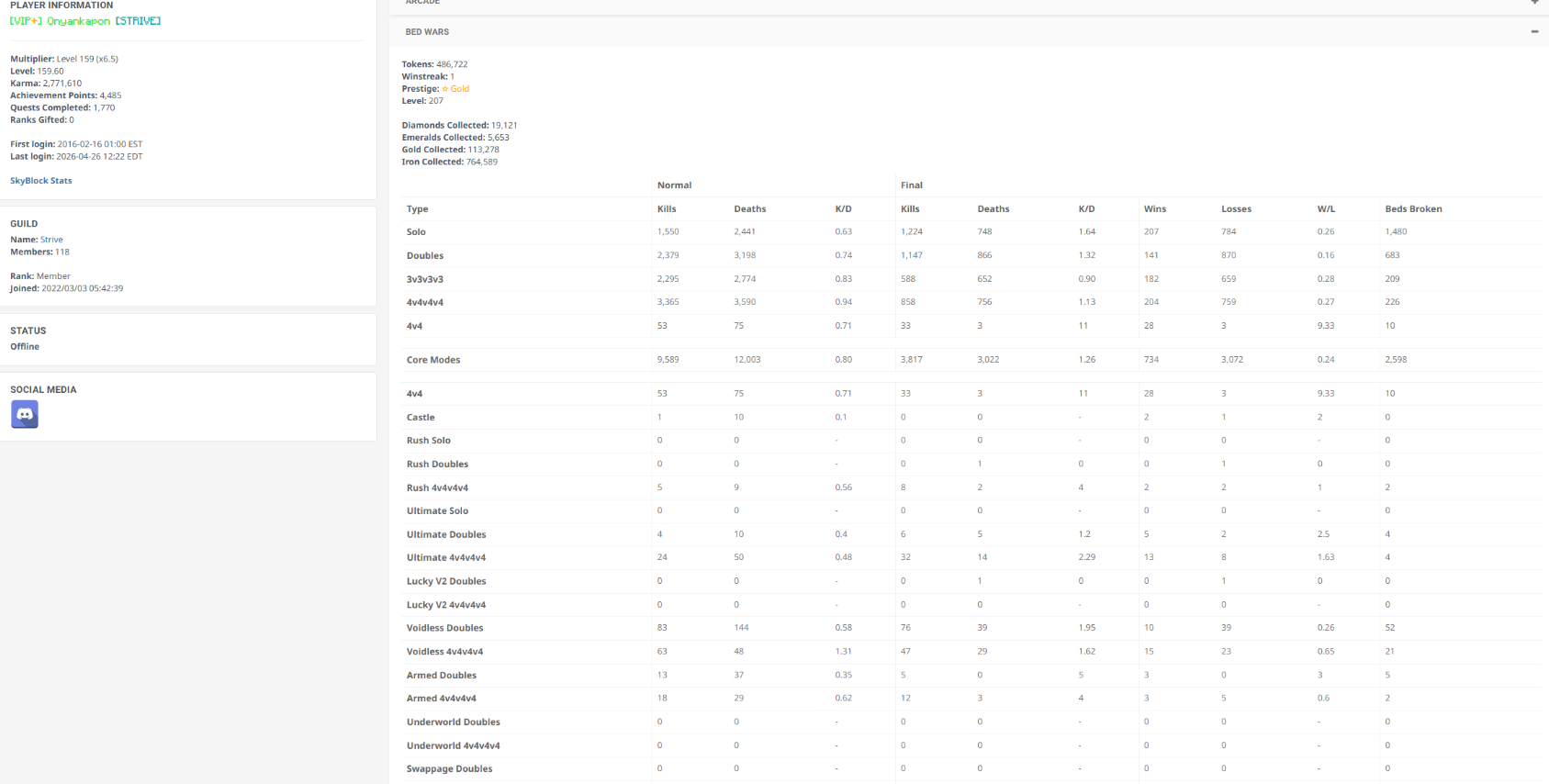1549x784 pixels.
Task: Select the Ultimate Solo row label
Action: click(x=438, y=511)
